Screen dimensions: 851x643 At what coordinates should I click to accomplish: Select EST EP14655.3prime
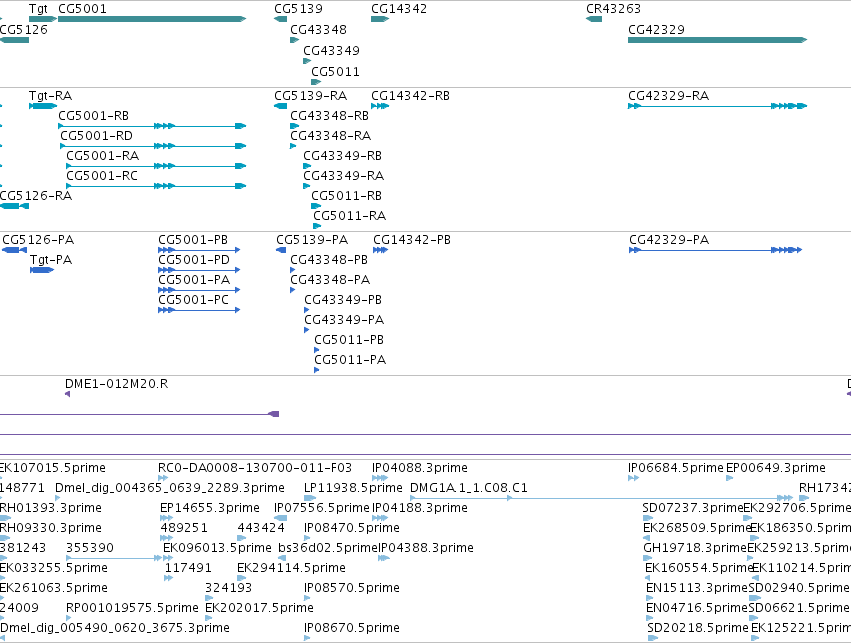coord(209,508)
